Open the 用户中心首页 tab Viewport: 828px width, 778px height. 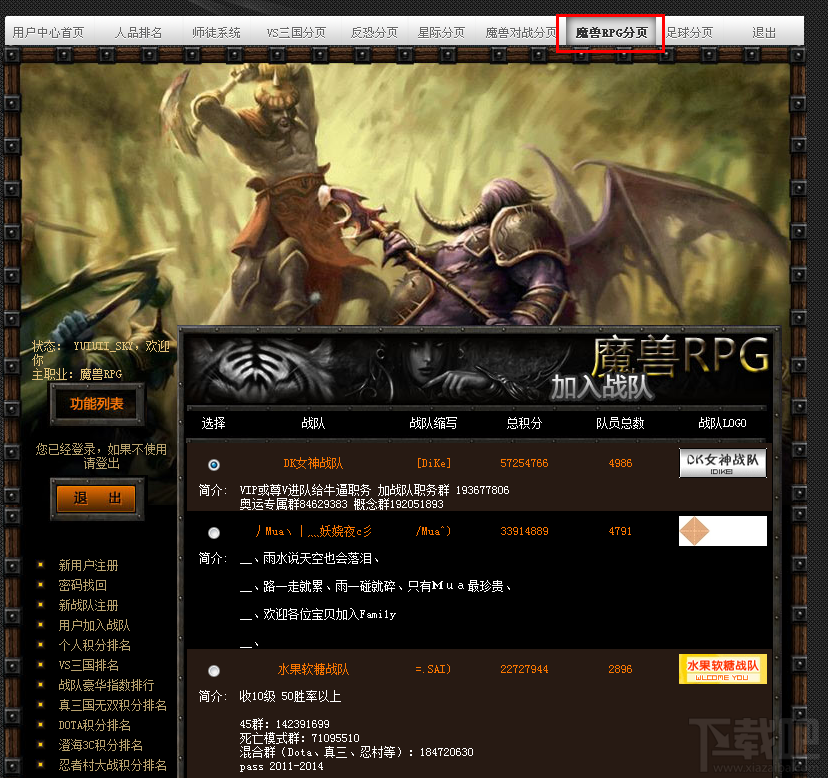coord(48,33)
